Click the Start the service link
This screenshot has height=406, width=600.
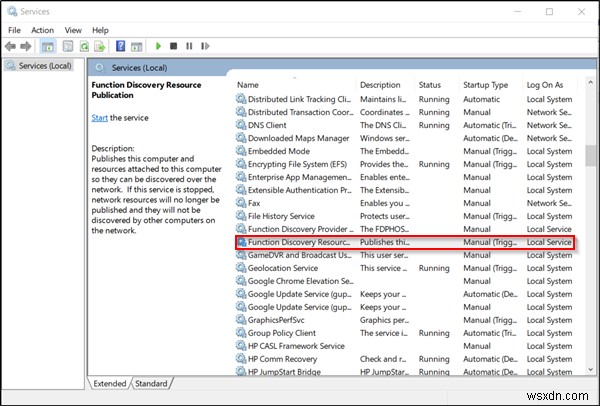(100, 118)
